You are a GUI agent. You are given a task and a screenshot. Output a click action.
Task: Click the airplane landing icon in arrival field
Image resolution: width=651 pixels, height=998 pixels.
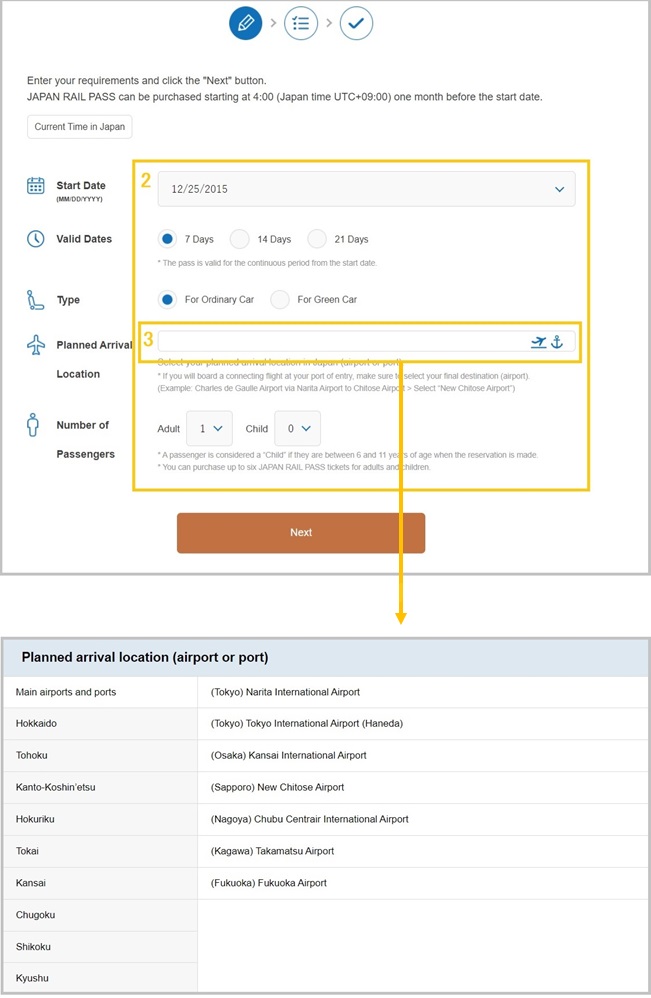click(538, 342)
